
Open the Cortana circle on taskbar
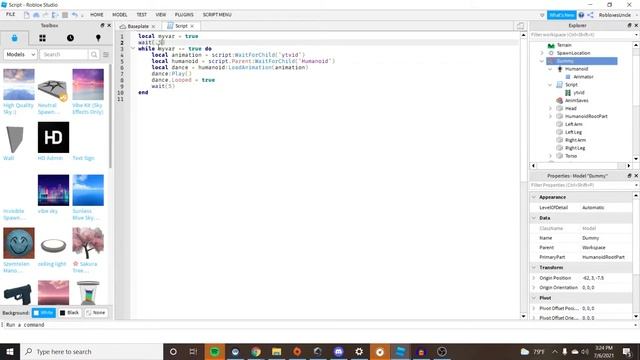point(173,351)
